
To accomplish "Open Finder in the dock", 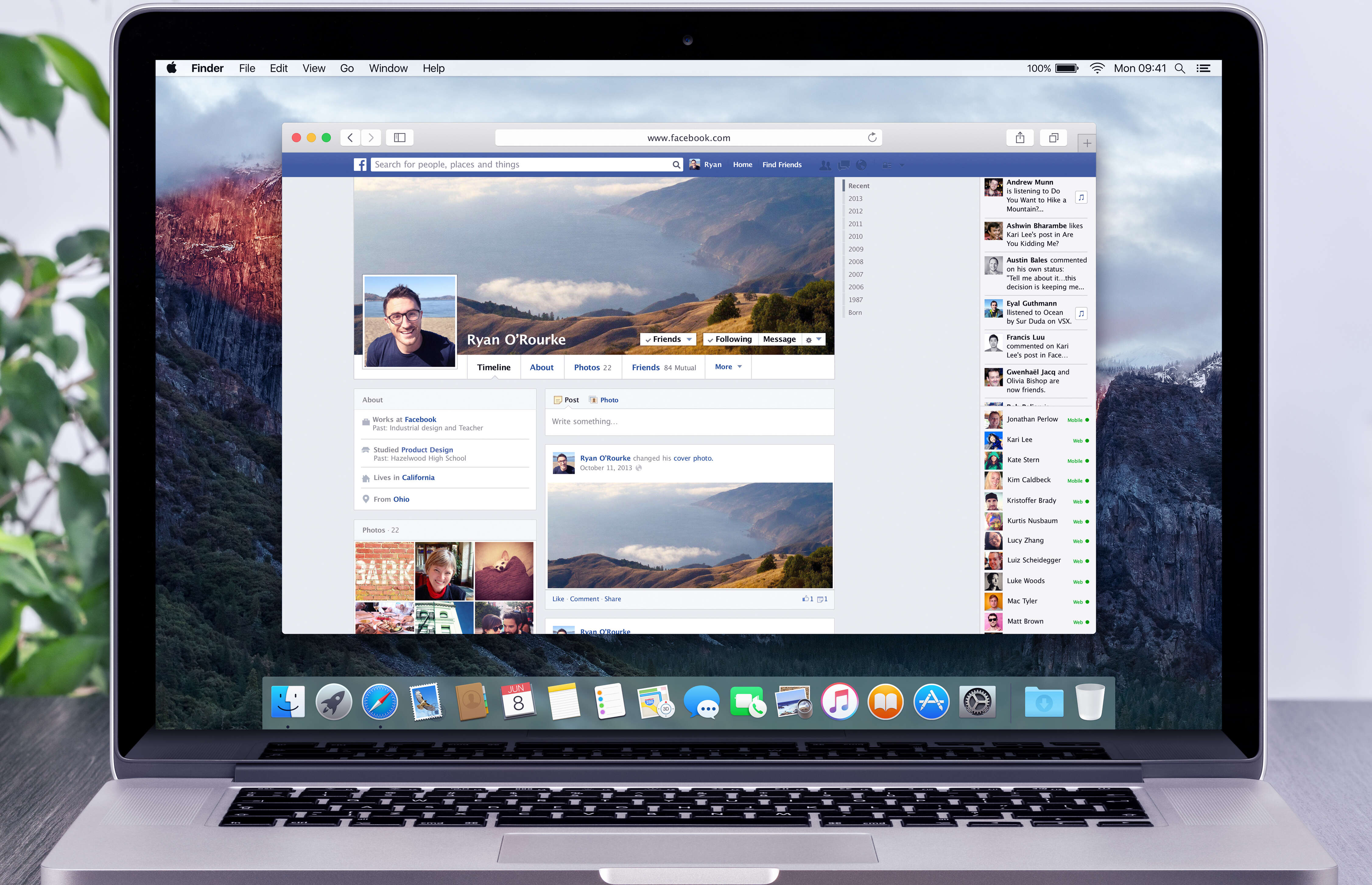I will [x=287, y=702].
